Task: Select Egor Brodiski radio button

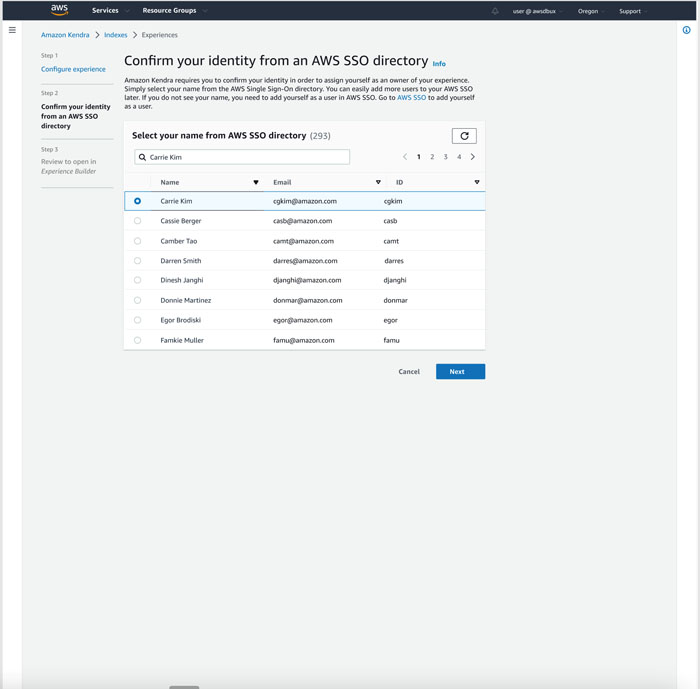Action: pos(138,320)
